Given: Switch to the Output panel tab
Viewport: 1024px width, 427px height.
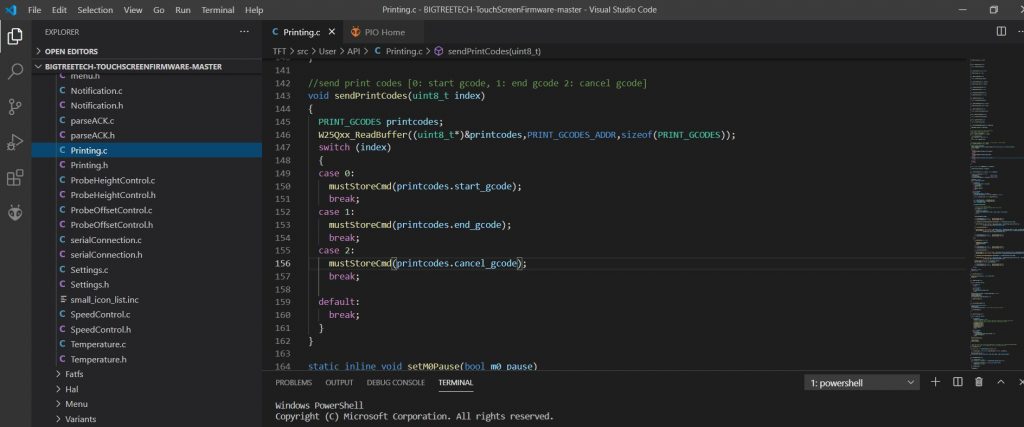Looking at the screenshot, I should tap(339, 383).
